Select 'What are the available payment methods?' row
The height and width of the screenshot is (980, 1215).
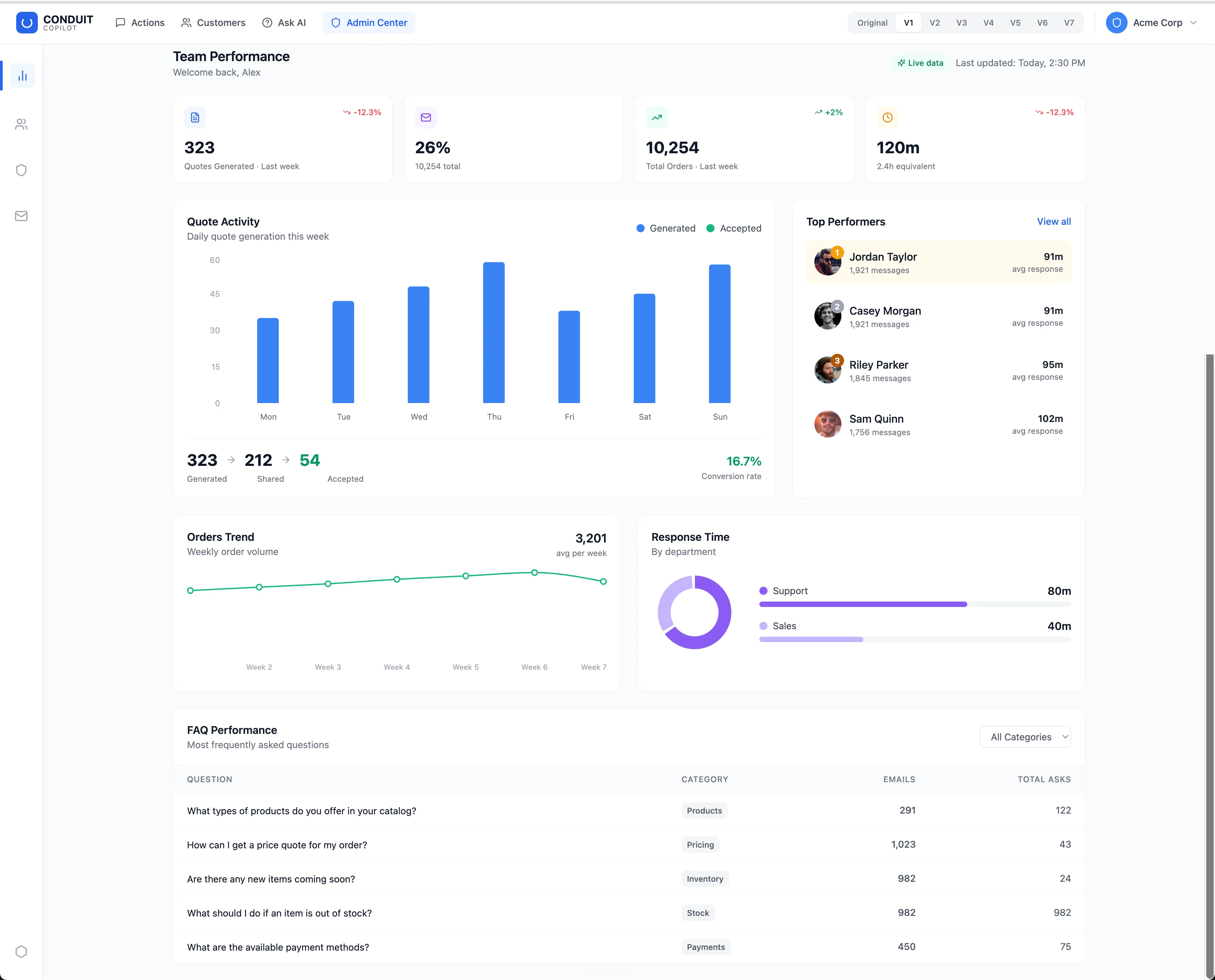(629, 947)
